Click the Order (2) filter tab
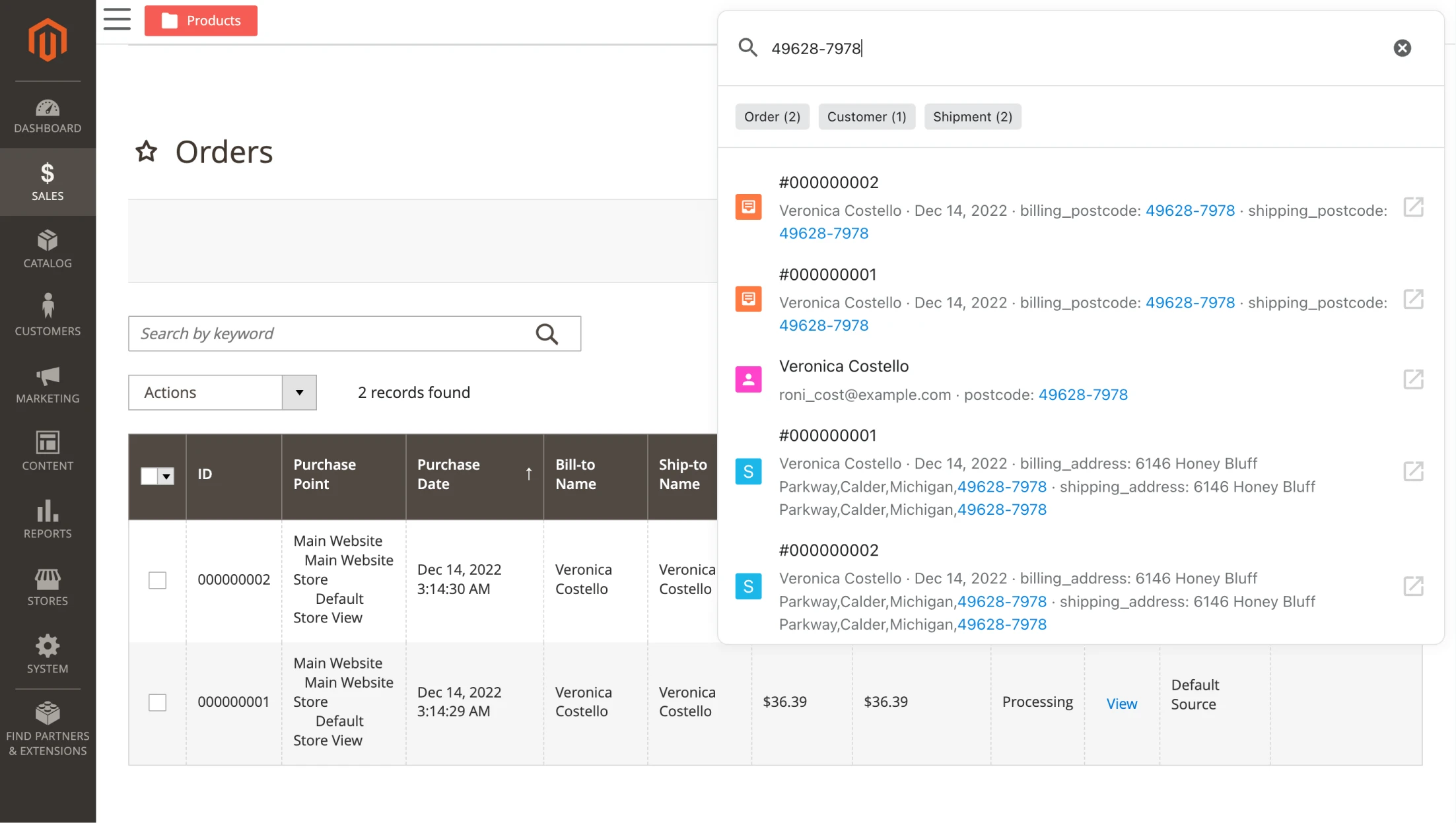This screenshot has width=1456, height=823. tap(771, 116)
